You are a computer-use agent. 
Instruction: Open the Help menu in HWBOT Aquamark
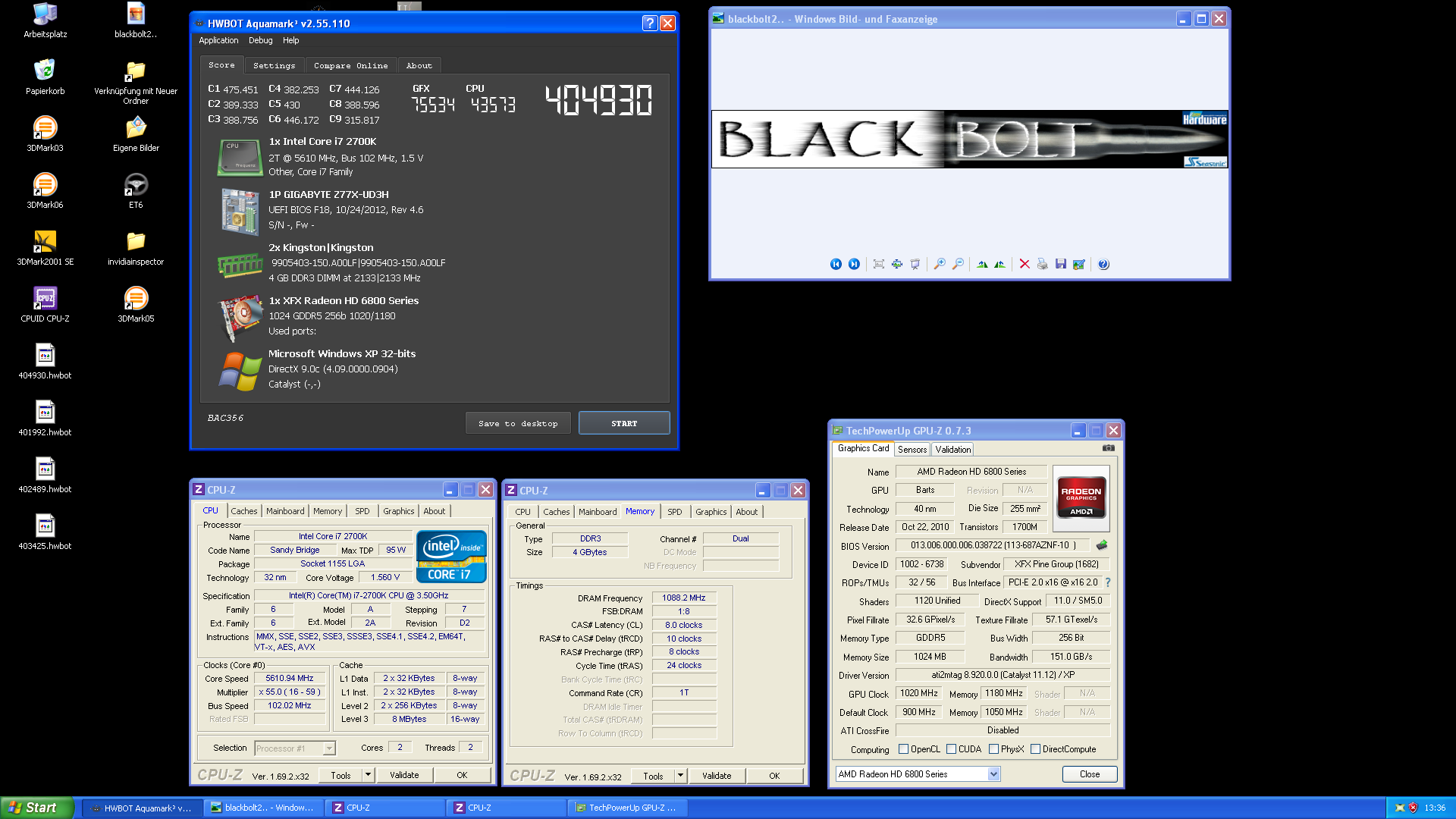click(291, 40)
